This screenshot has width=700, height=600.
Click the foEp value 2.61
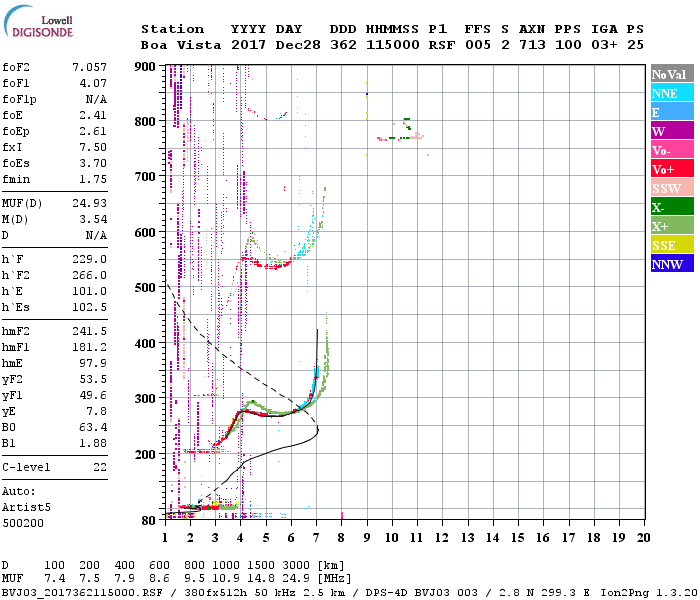[x=93, y=131]
